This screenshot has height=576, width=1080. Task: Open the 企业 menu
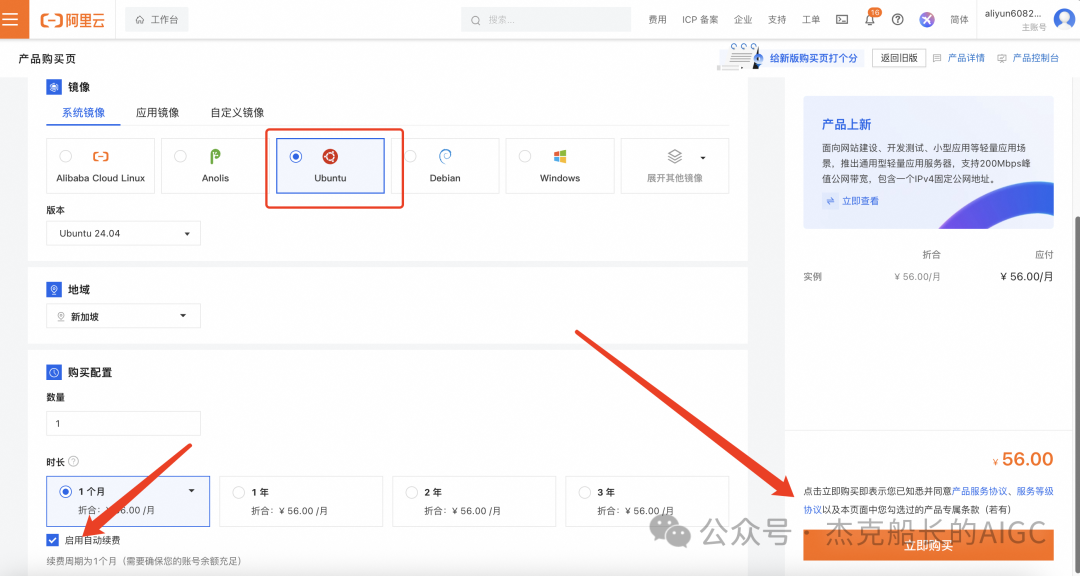[743, 20]
